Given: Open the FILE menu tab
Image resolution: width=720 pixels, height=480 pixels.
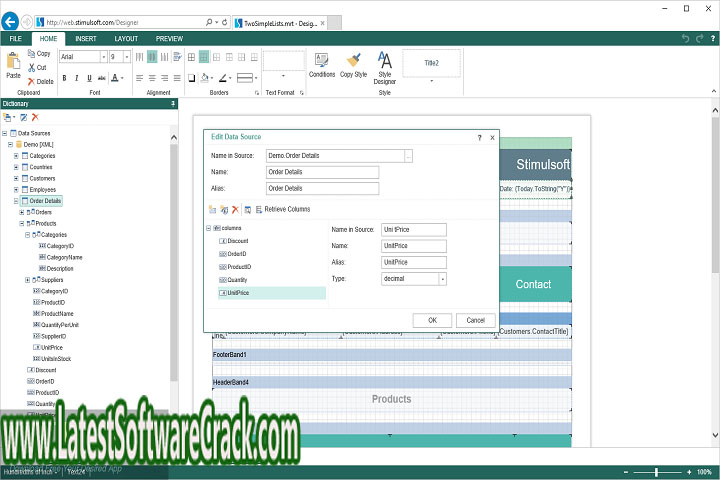Looking at the screenshot, I should pyautogui.click(x=16, y=39).
